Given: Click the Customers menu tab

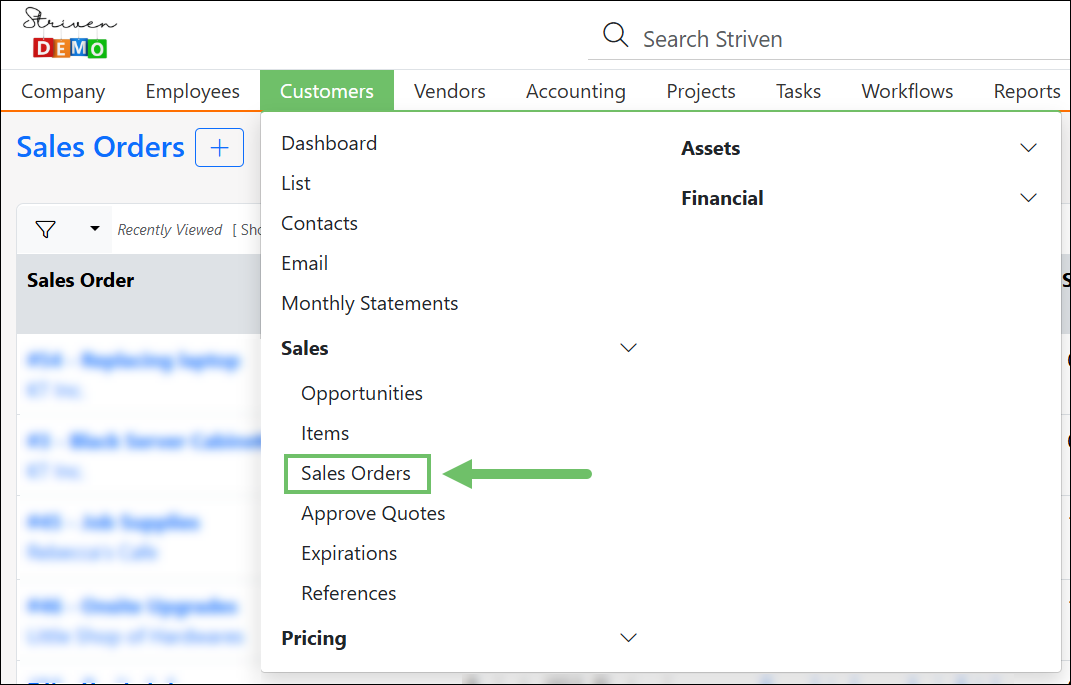Looking at the screenshot, I should 326,91.
